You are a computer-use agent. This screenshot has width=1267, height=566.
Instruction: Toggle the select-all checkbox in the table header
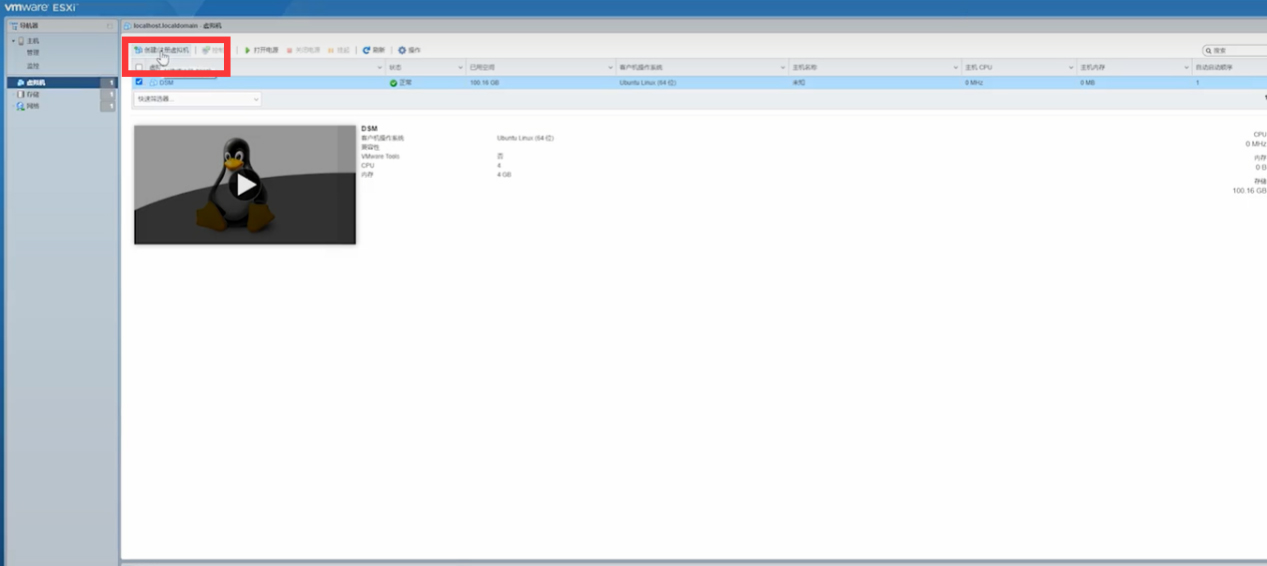pyautogui.click(x=139, y=68)
